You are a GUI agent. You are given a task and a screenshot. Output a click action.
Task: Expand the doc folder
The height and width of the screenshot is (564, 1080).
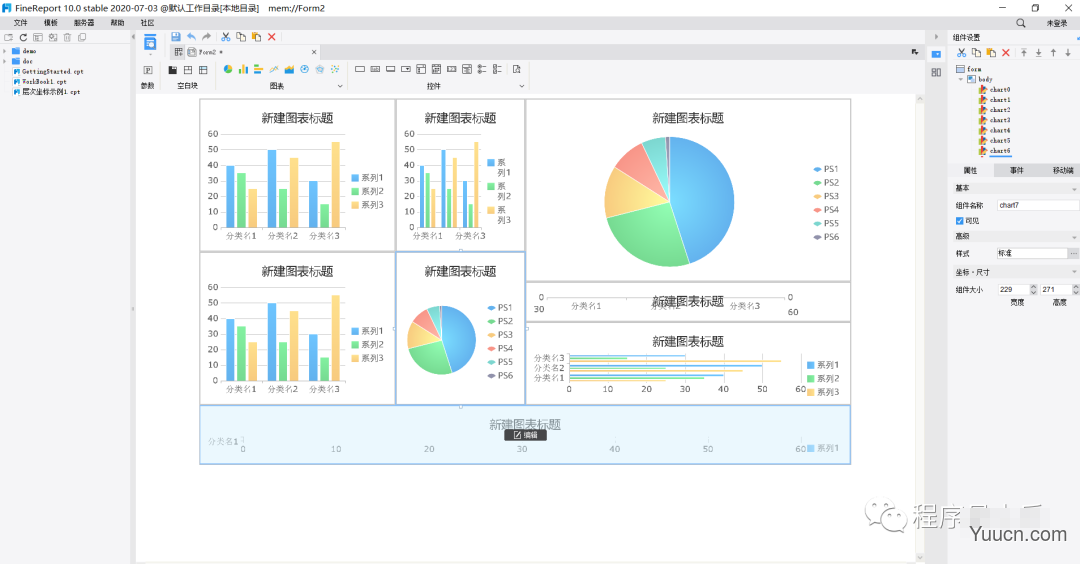[x=5, y=61]
